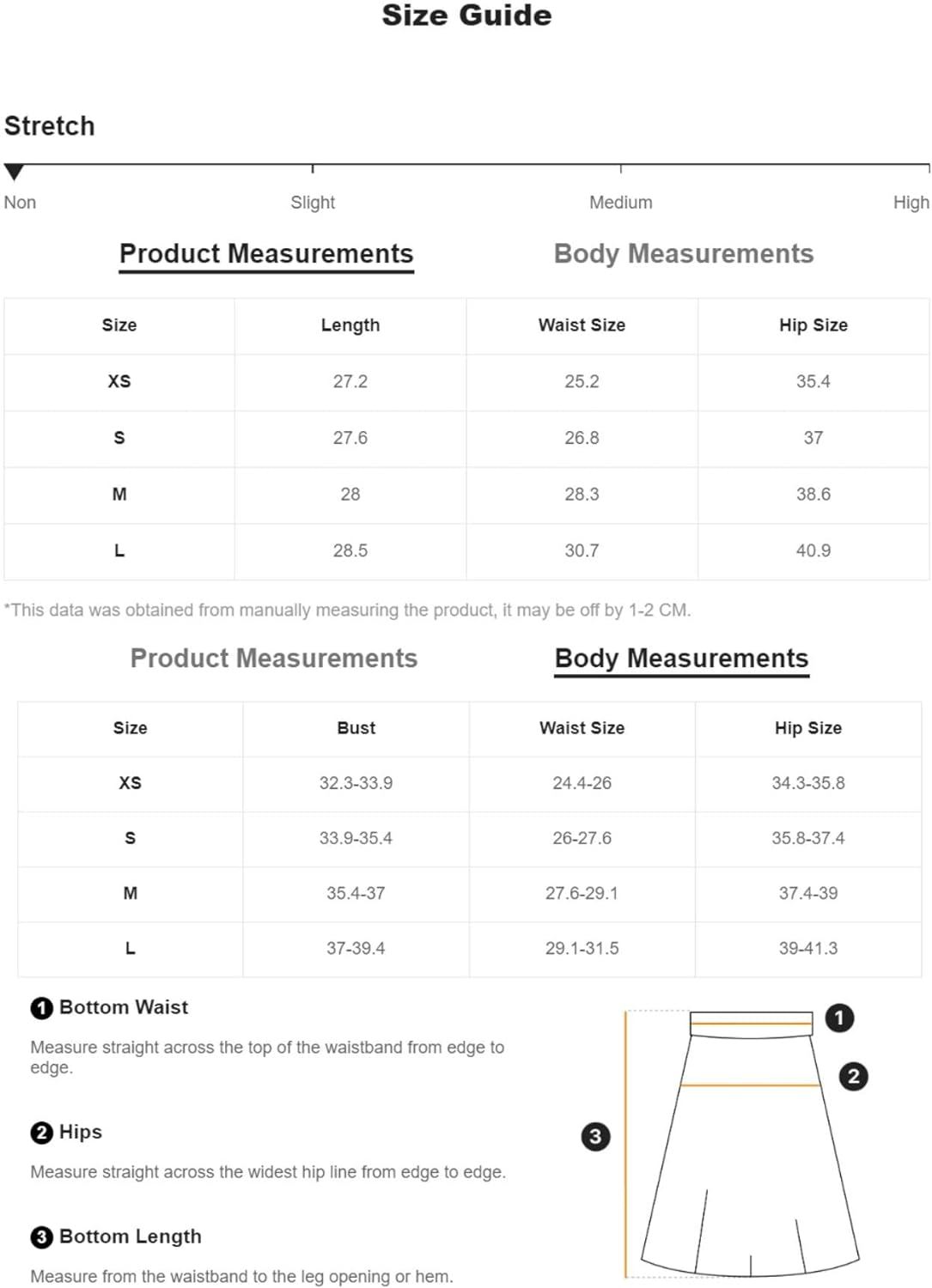The image size is (932, 1288).
Task: Select the lower Body Measurements tab
Action: point(682,659)
